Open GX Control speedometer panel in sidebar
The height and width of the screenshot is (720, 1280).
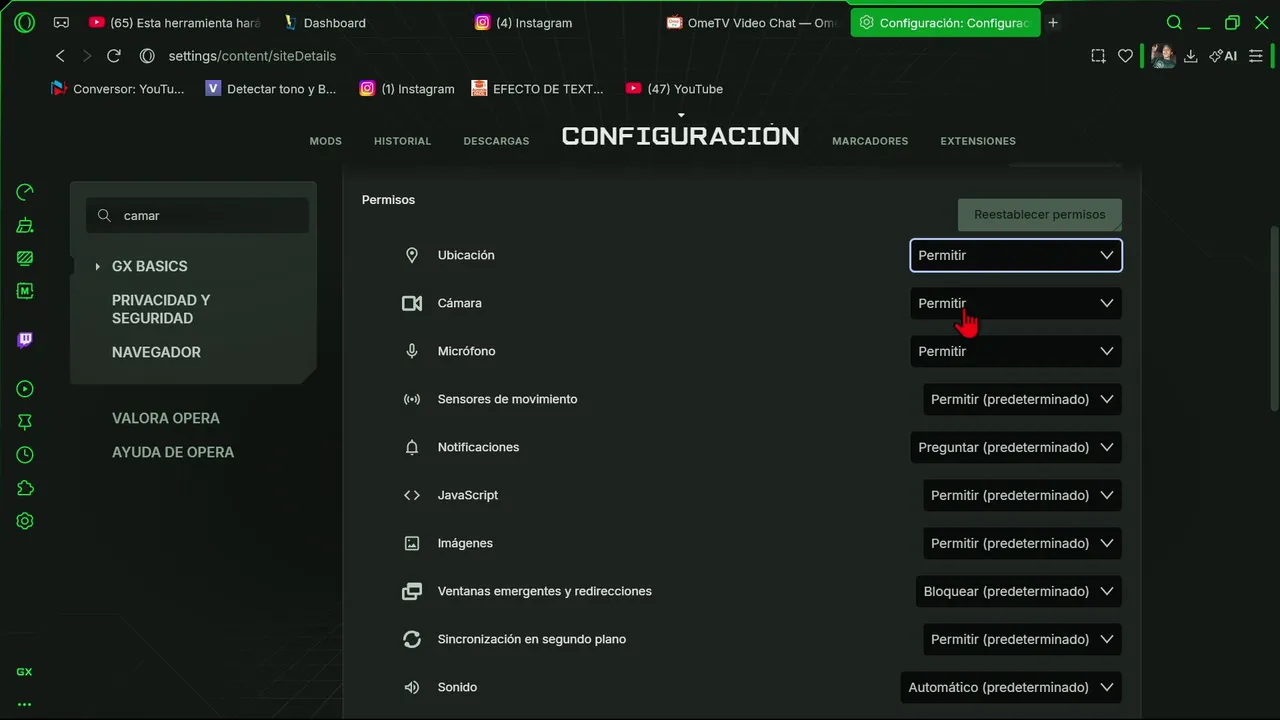click(x=25, y=192)
